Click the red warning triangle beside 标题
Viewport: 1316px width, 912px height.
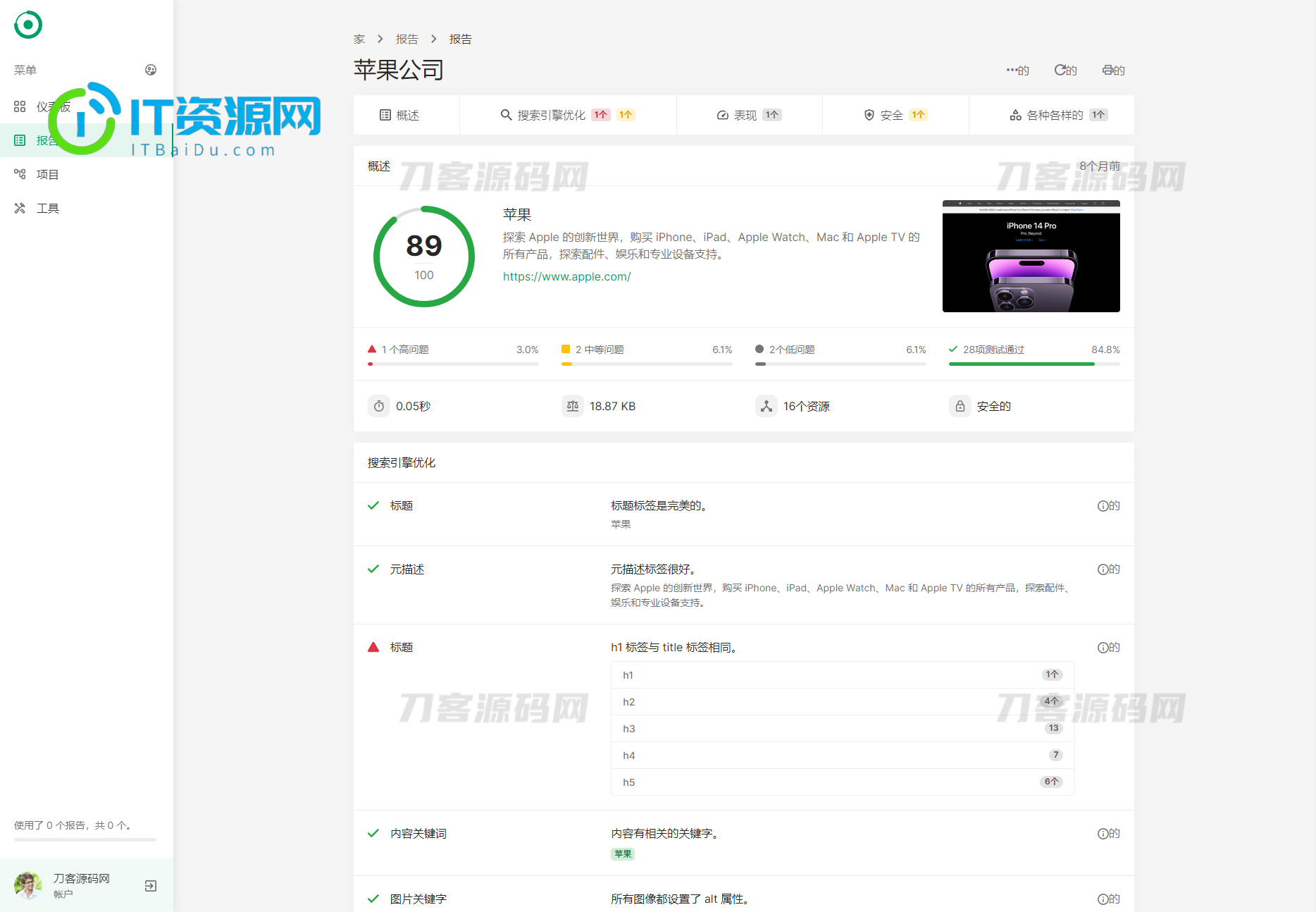click(373, 647)
